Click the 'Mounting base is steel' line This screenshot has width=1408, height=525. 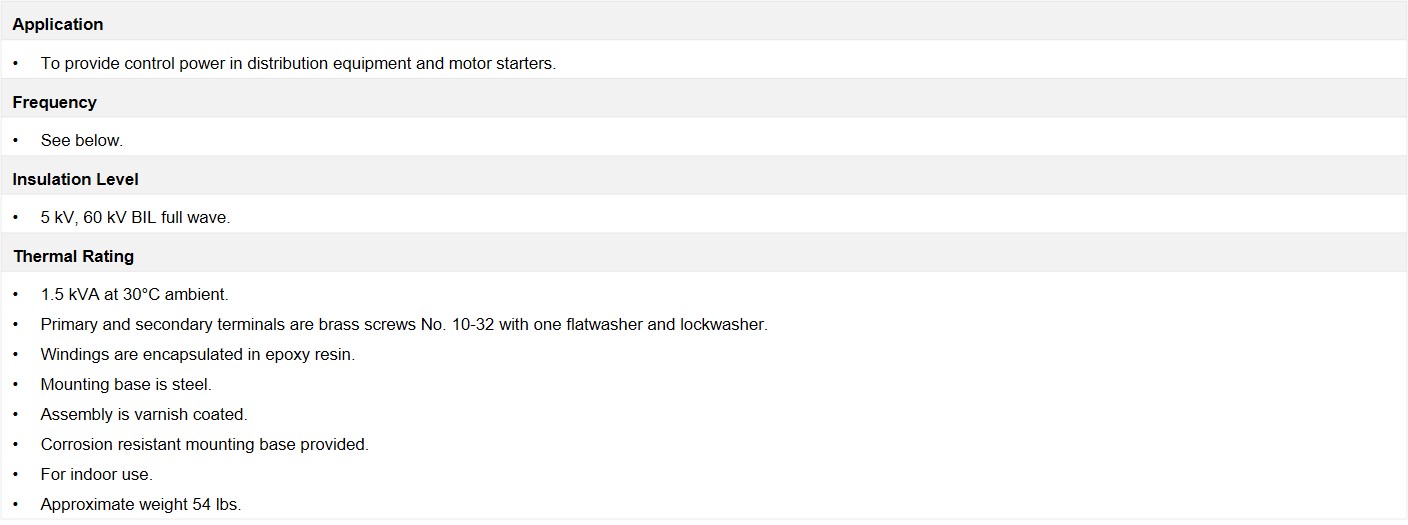pyautogui.click(x=126, y=384)
